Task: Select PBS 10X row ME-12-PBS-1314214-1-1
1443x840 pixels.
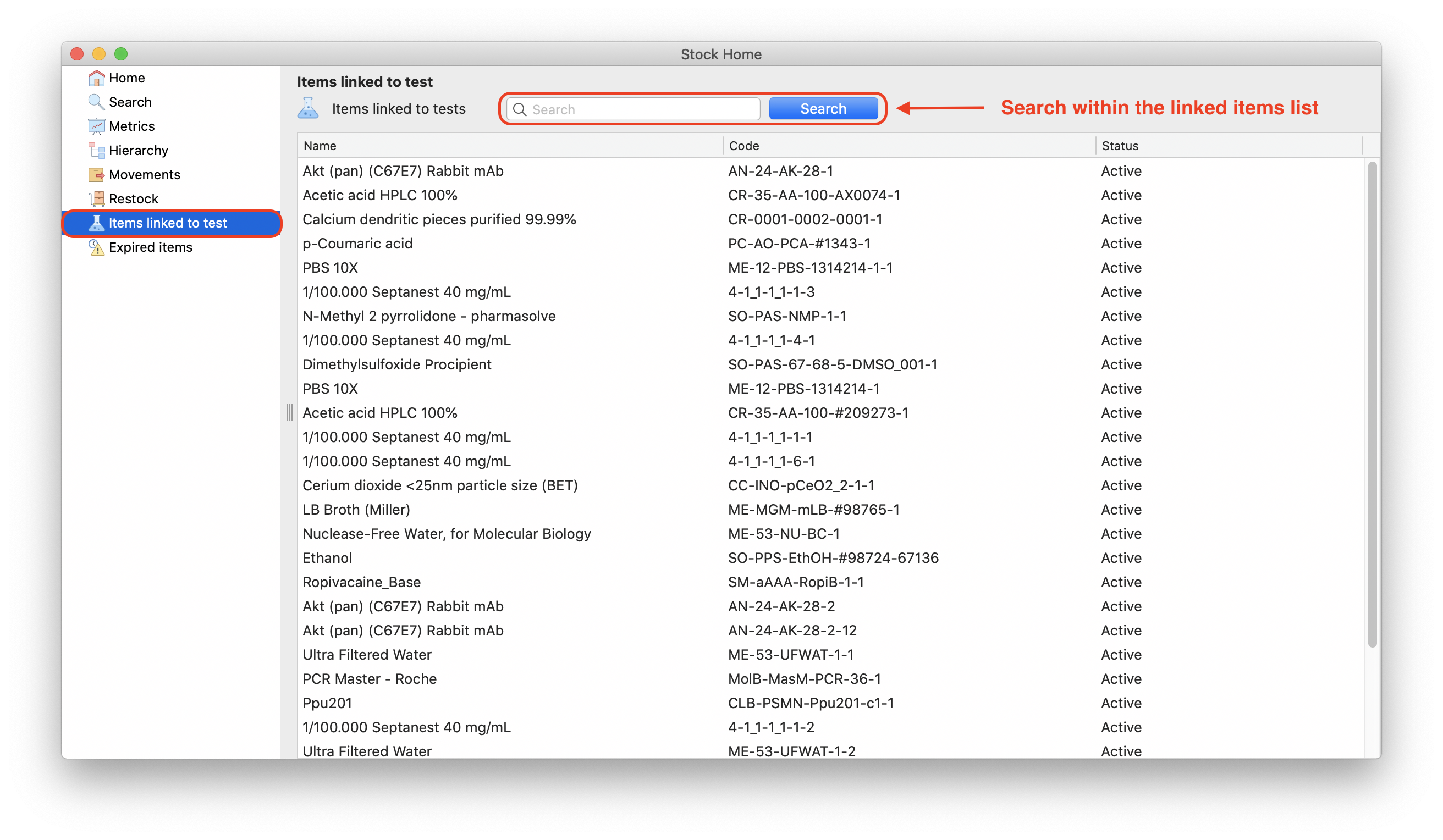Action: pyautogui.click(x=830, y=267)
